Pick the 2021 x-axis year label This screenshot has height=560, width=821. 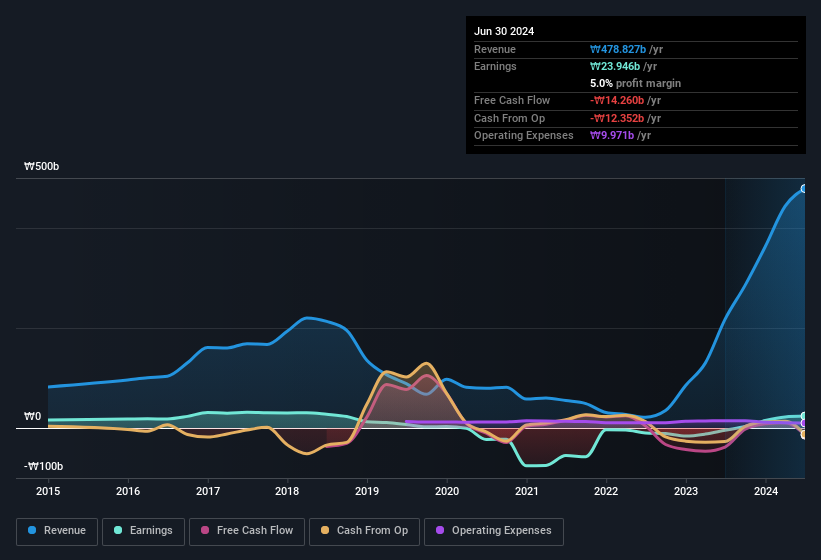527,491
